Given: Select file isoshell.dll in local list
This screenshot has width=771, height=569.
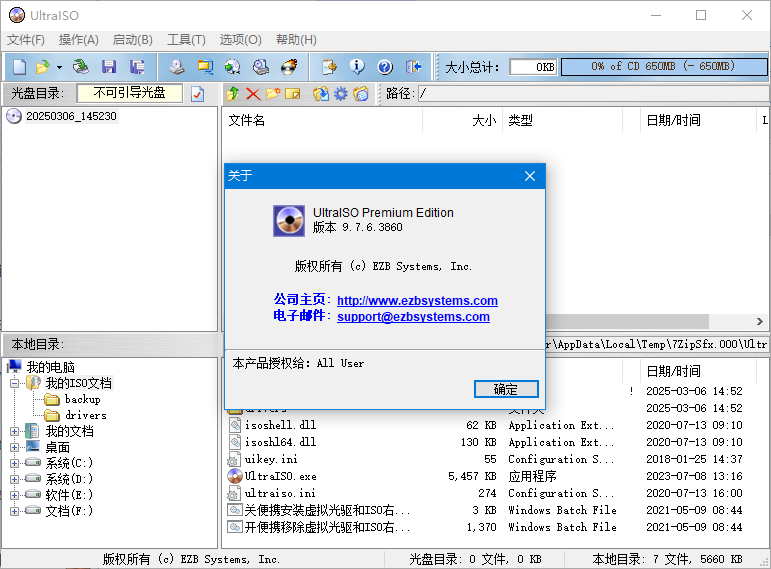Looking at the screenshot, I should [280, 425].
